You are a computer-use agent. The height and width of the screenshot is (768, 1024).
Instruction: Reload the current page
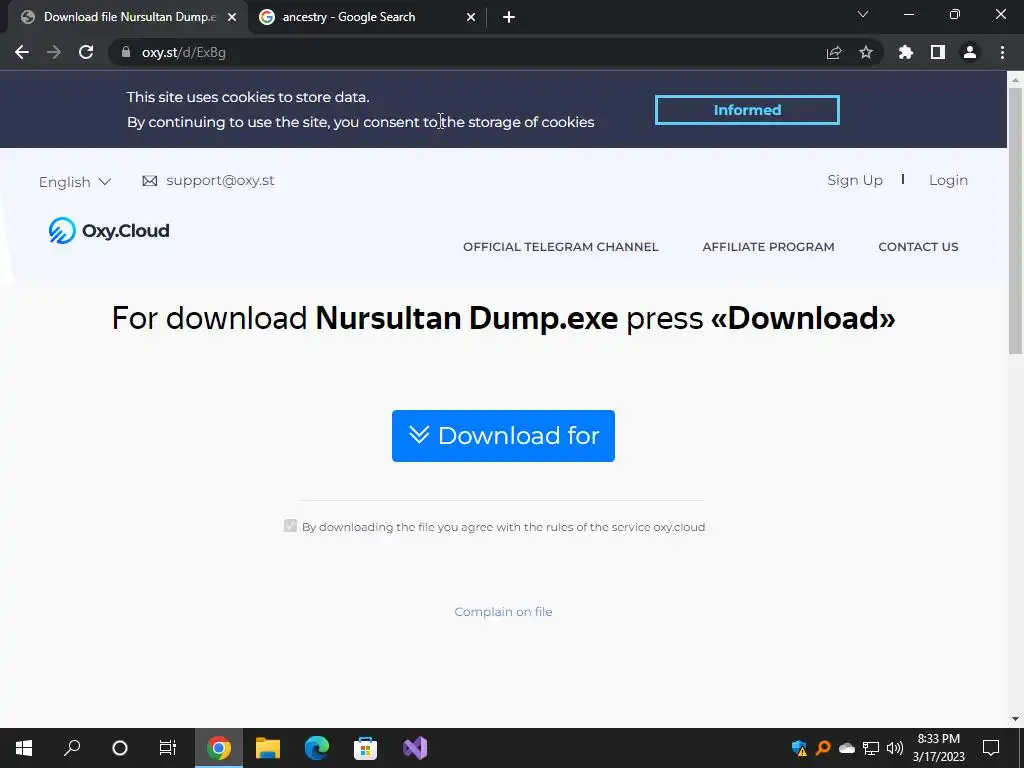click(86, 52)
